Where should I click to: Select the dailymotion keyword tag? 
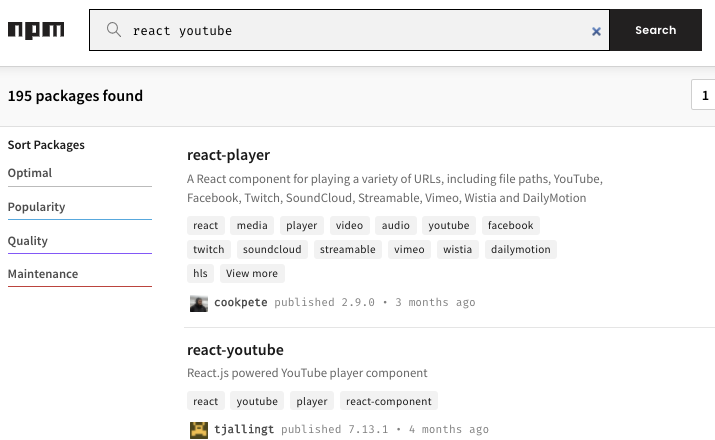coord(521,249)
